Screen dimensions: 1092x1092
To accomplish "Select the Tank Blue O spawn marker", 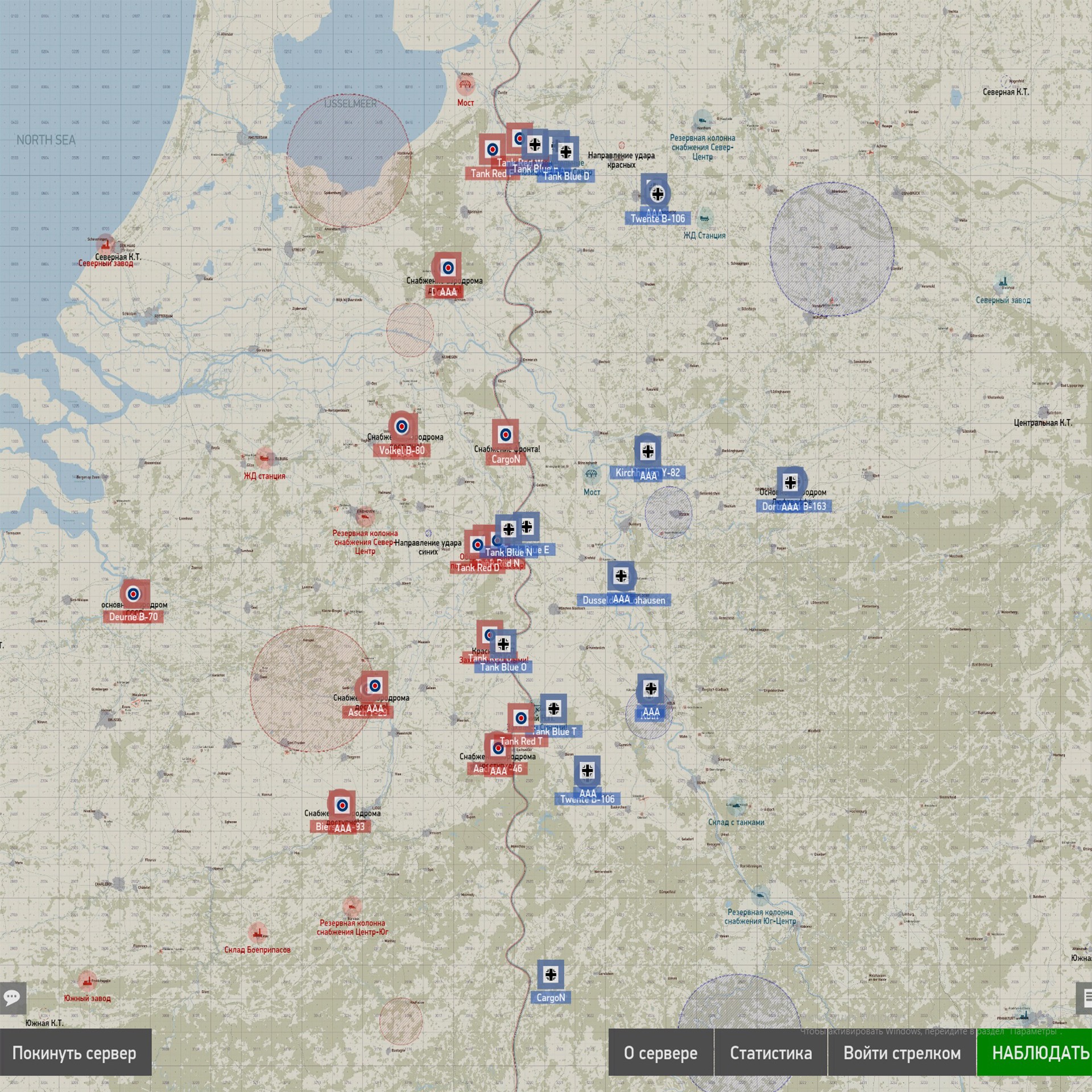I will click(503, 644).
